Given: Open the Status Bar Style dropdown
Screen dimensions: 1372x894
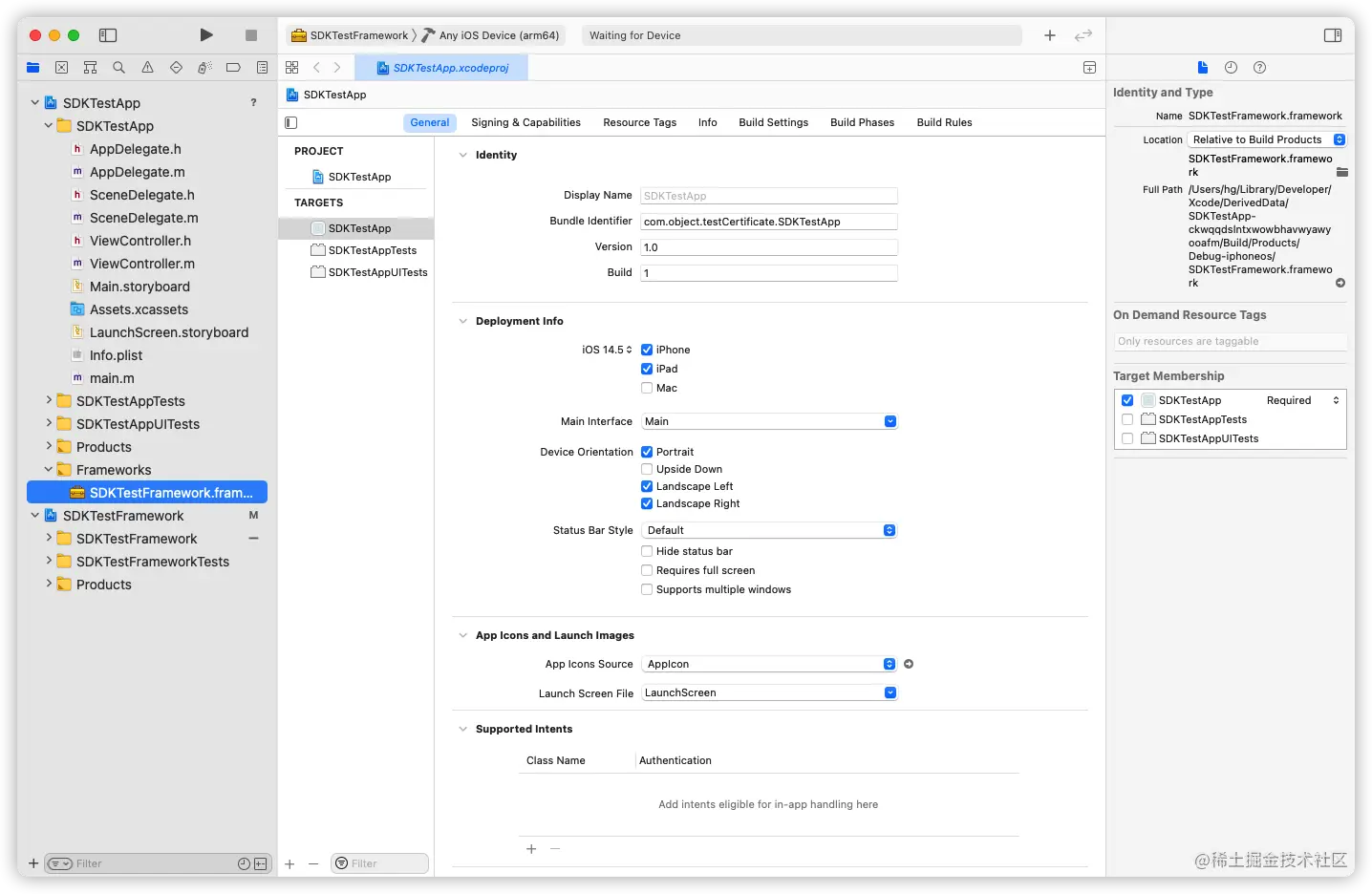Looking at the screenshot, I should tap(769, 530).
